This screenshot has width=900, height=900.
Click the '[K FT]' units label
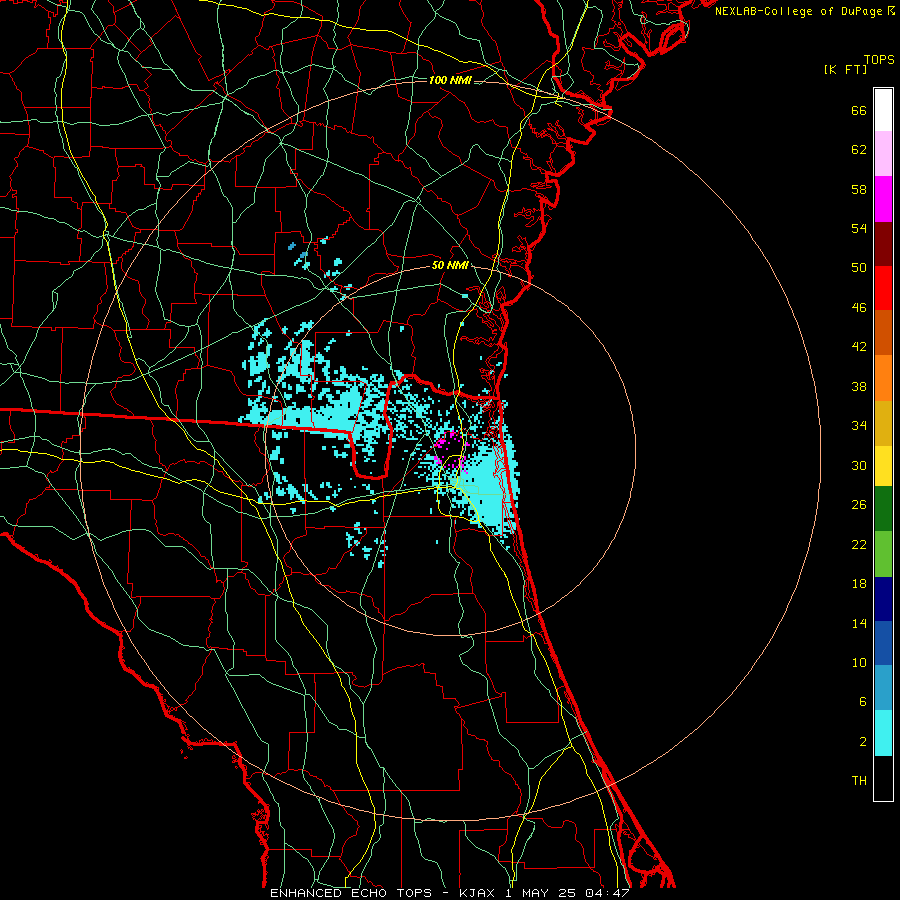click(845, 69)
